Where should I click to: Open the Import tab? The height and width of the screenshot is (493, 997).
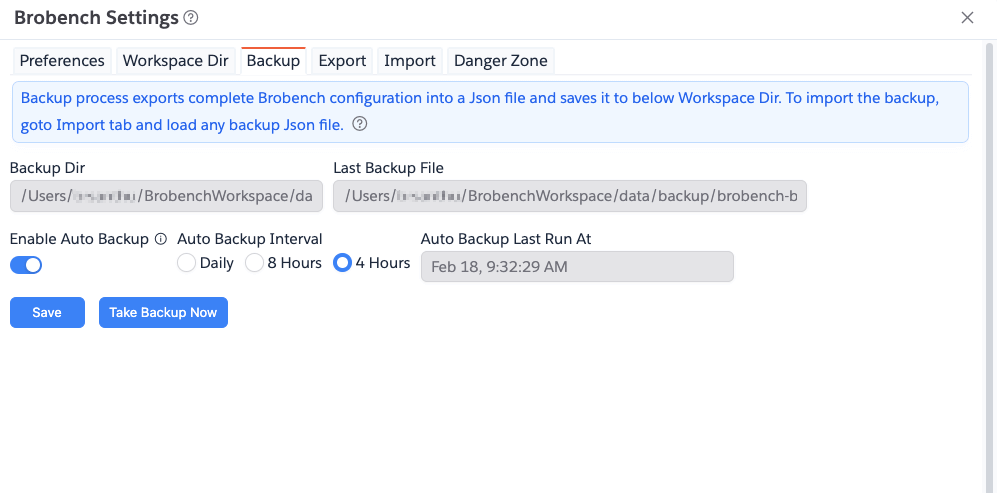pos(410,61)
